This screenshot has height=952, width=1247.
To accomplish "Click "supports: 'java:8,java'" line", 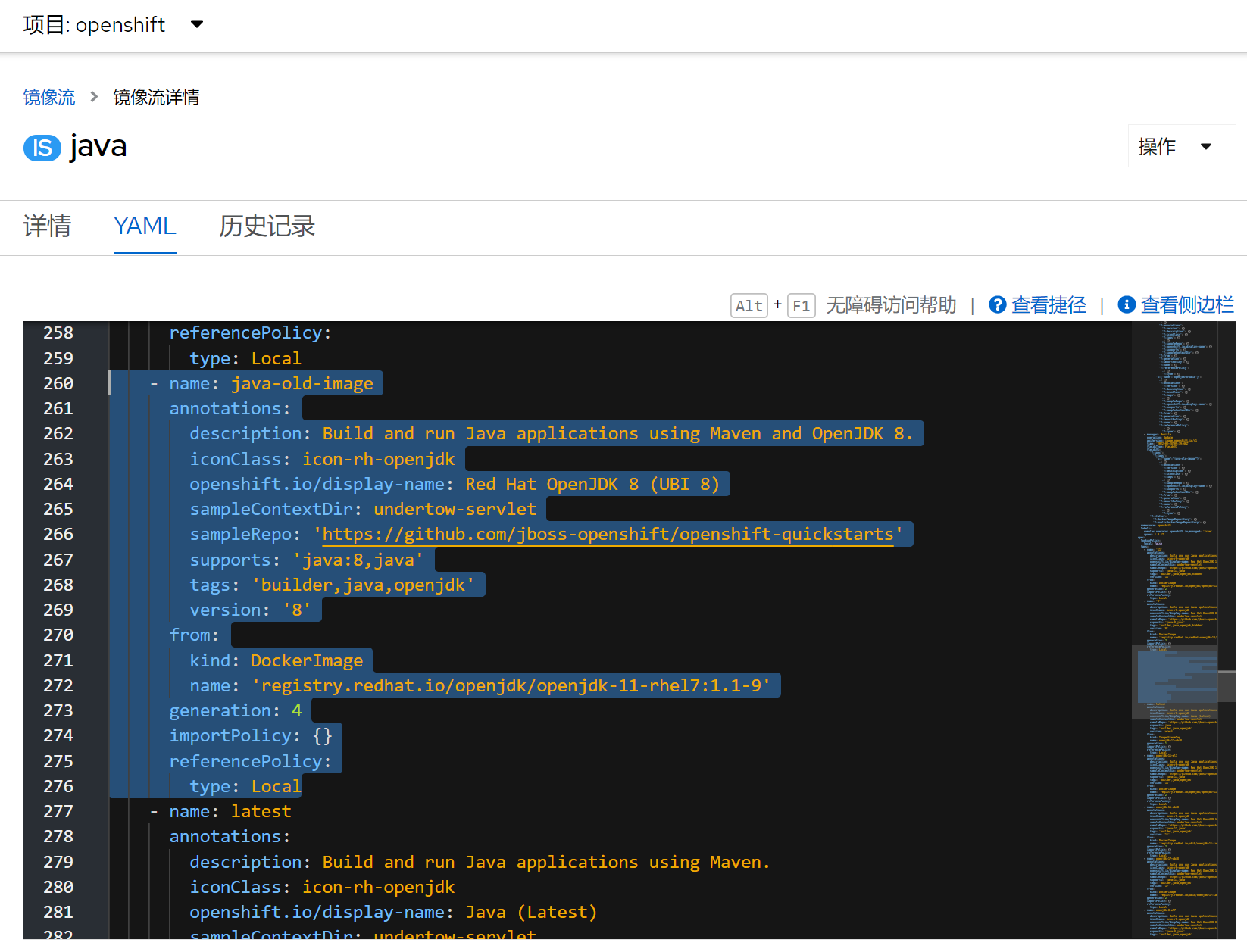I will [x=307, y=560].
